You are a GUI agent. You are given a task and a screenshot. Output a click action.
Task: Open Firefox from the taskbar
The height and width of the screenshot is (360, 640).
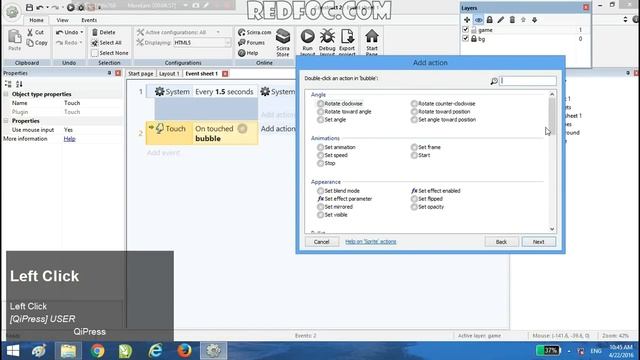pos(184,351)
